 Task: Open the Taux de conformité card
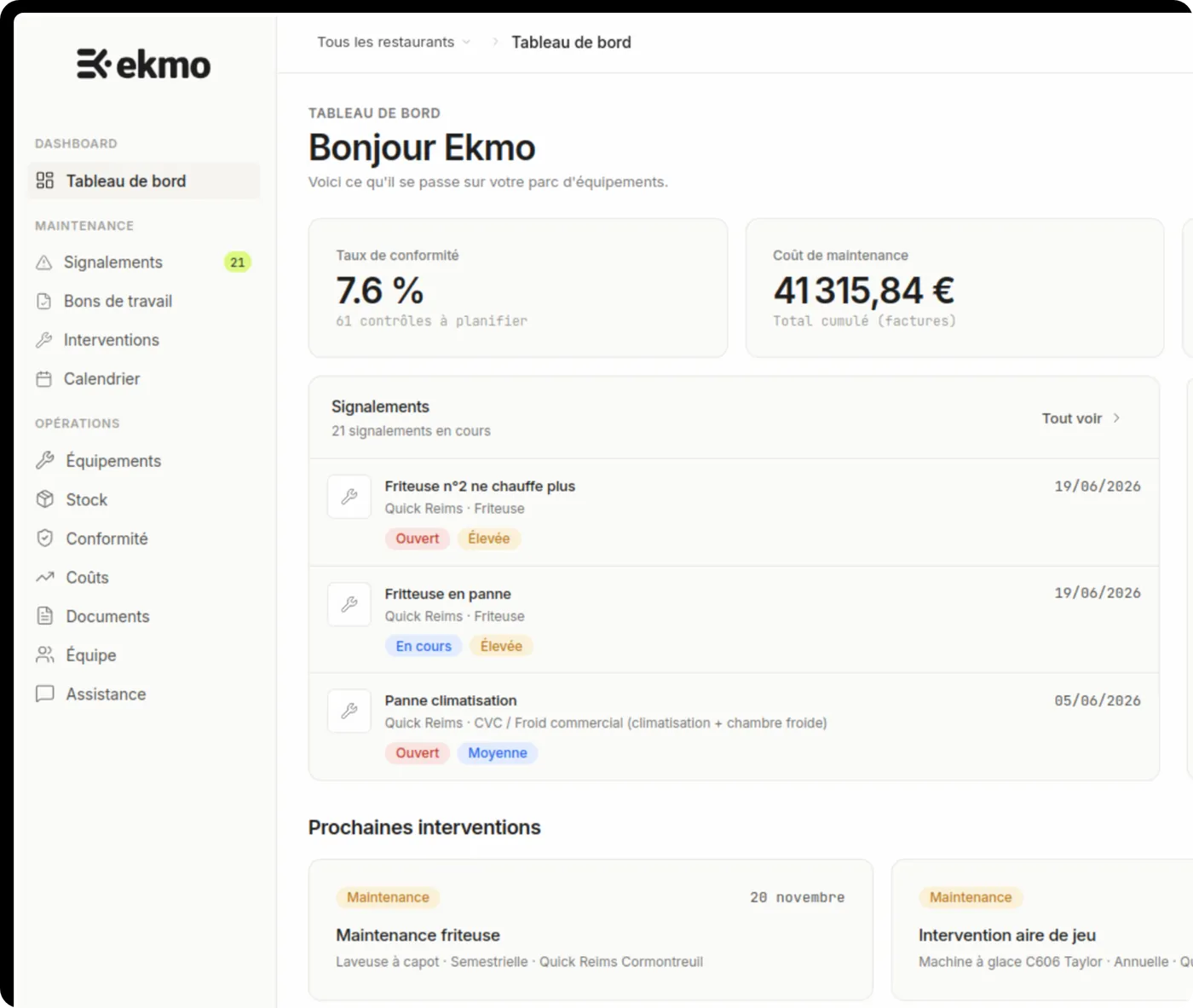518,288
